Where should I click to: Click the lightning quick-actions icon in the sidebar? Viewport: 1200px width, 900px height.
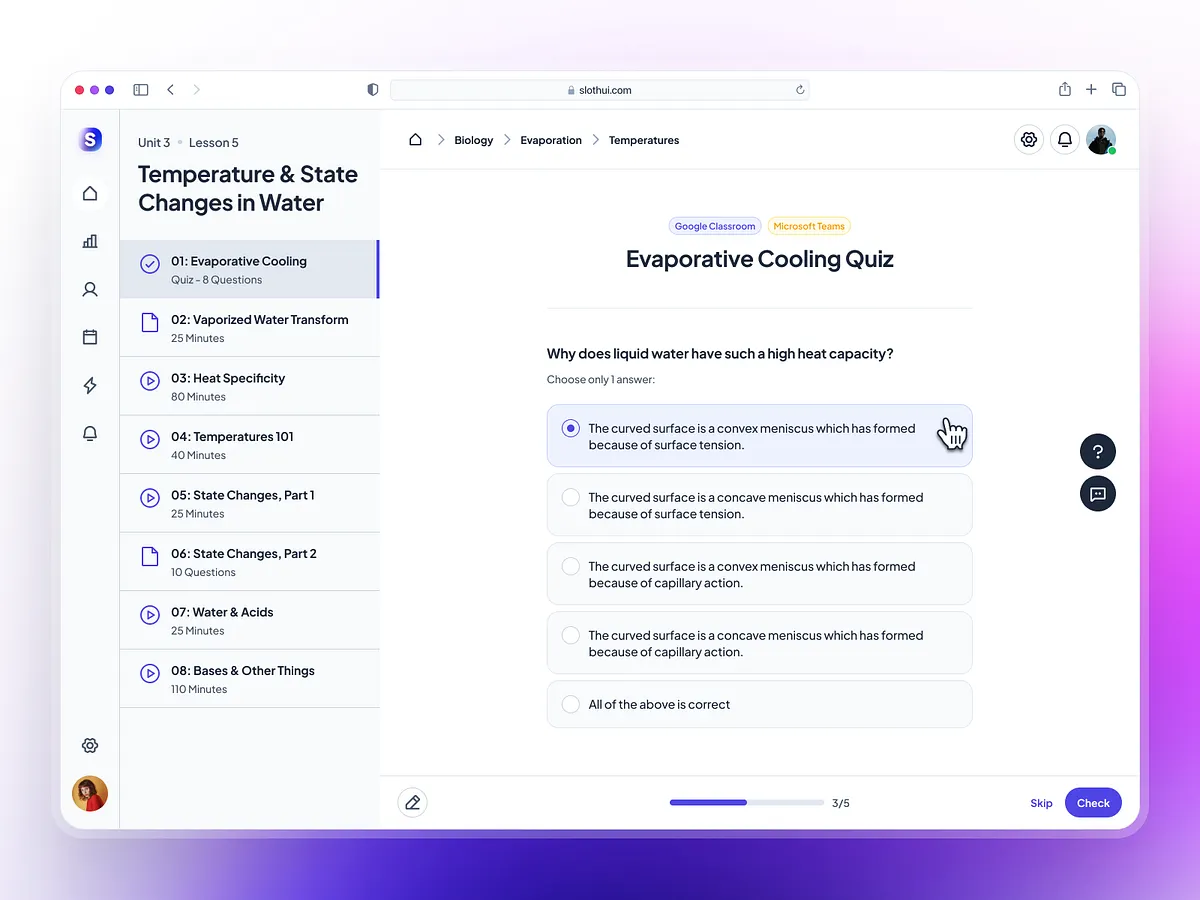coord(90,385)
